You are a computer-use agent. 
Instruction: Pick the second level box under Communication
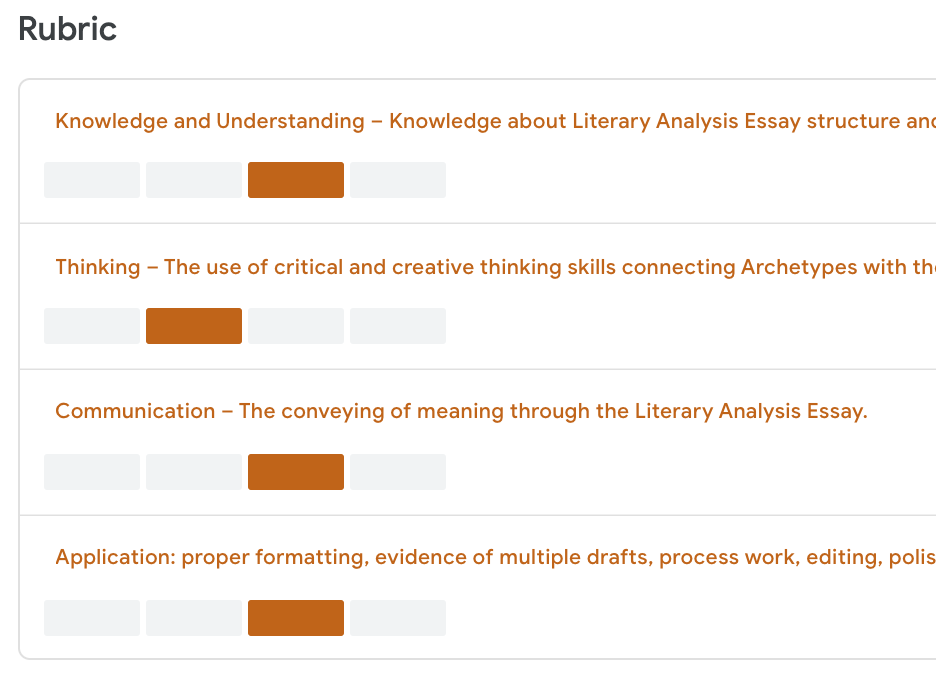(x=194, y=472)
